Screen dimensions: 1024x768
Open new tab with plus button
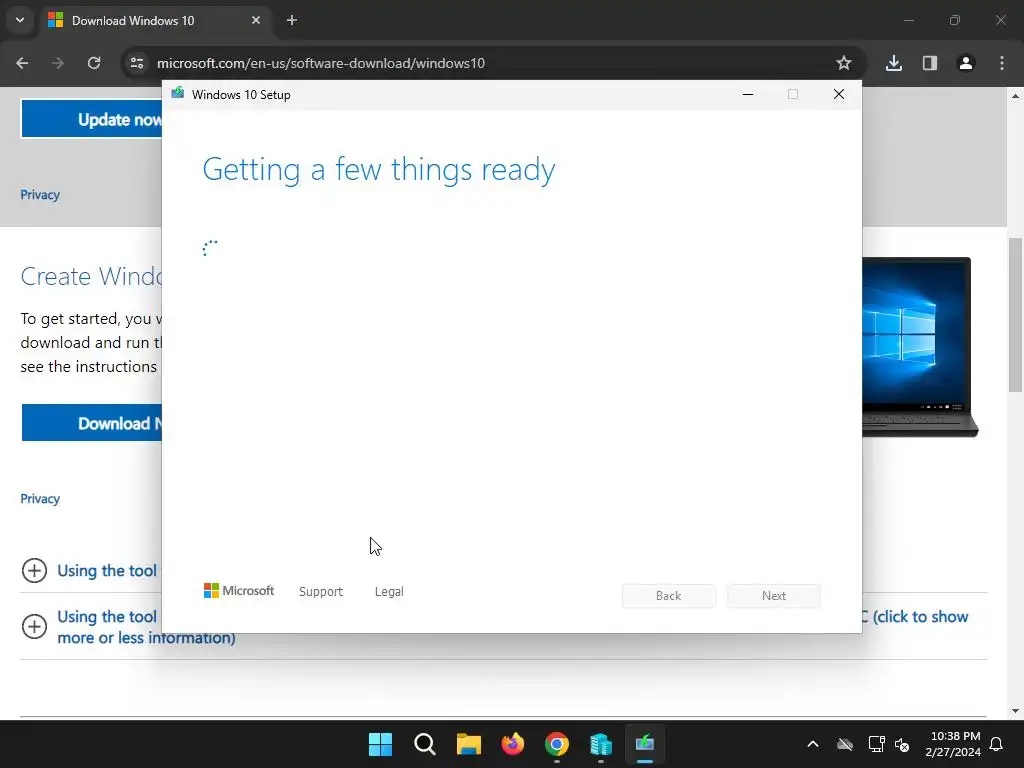(292, 20)
